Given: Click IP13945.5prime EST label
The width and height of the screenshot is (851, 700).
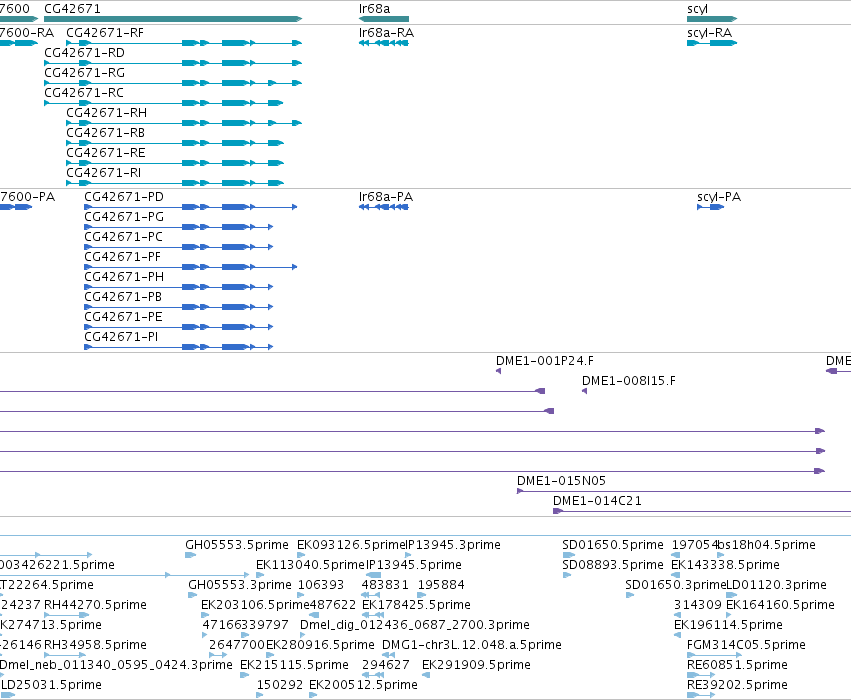Looking at the screenshot, I should coord(414,565).
